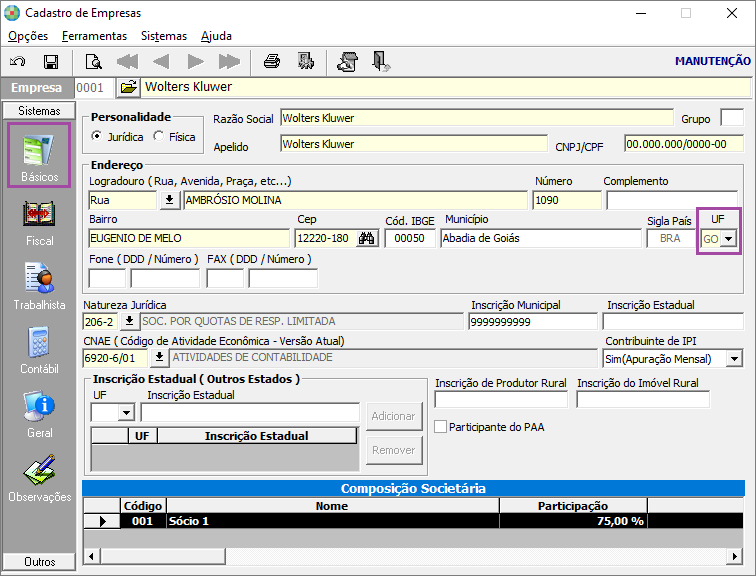
Task: Open the Ajuda menu
Action: tap(216, 36)
